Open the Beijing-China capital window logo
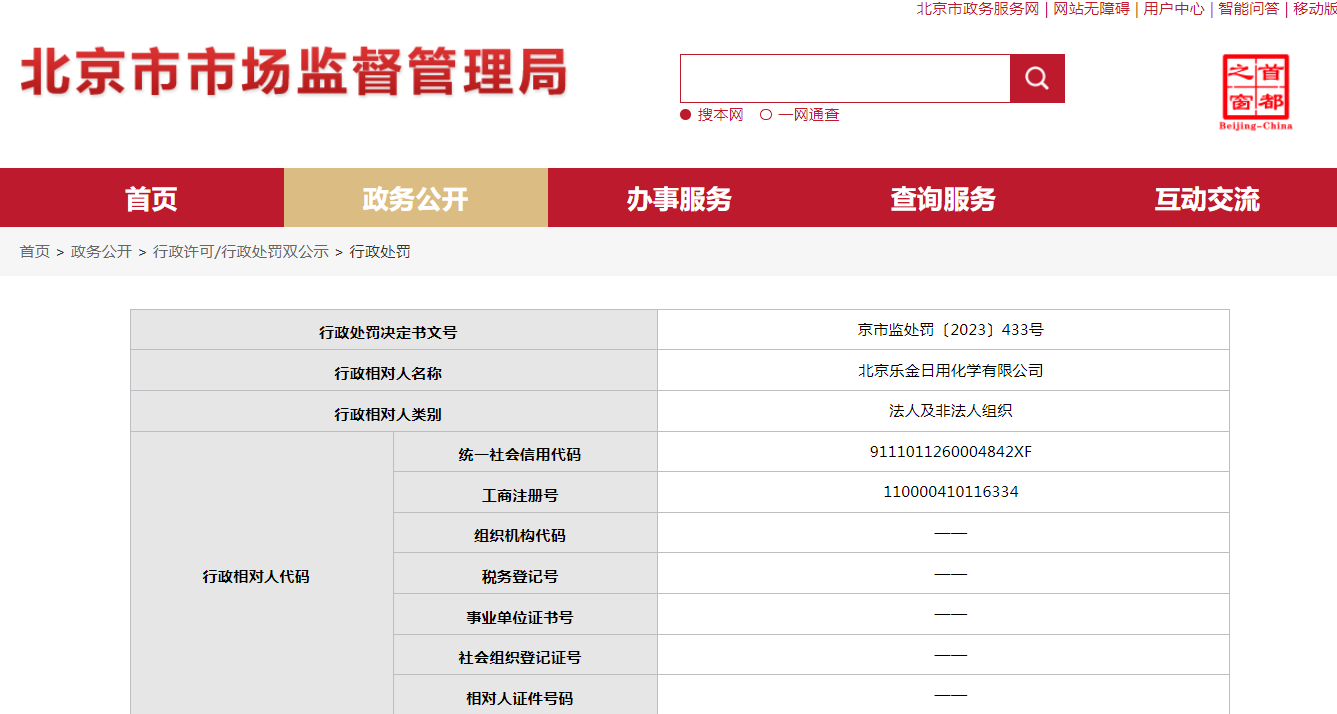The width and height of the screenshot is (1337, 714). (x=1256, y=92)
